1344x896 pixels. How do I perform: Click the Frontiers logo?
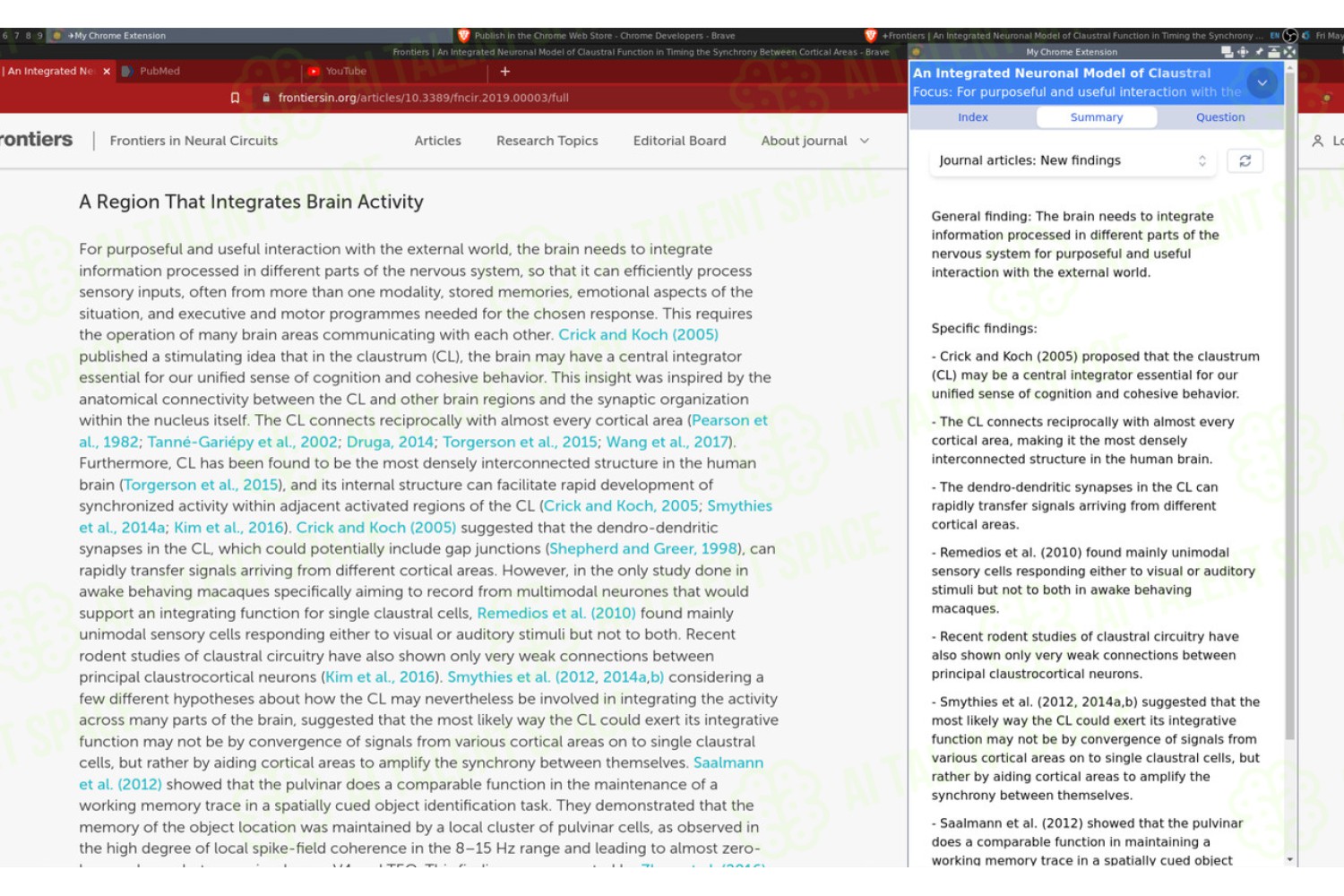(36, 140)
